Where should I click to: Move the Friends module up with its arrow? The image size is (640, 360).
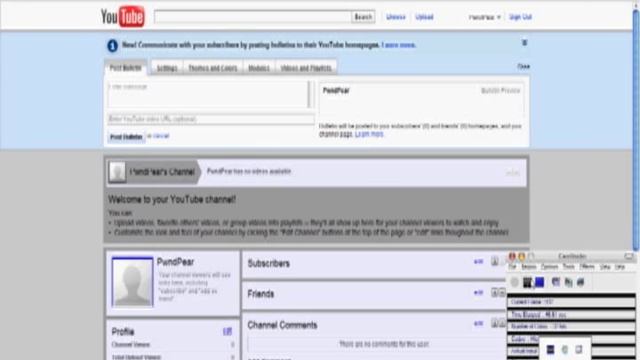494,292
